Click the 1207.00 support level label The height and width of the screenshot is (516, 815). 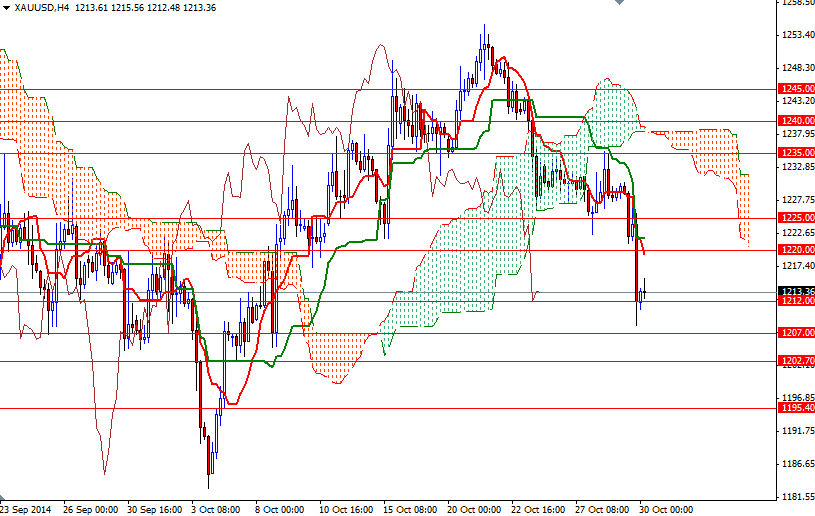[x=795, y=332]
